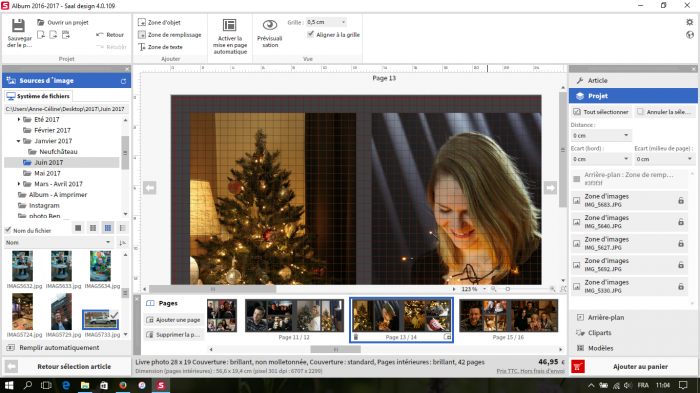The image size is (700, 393).
Task: Activate automatic page layout
Action: click(229, 37)
